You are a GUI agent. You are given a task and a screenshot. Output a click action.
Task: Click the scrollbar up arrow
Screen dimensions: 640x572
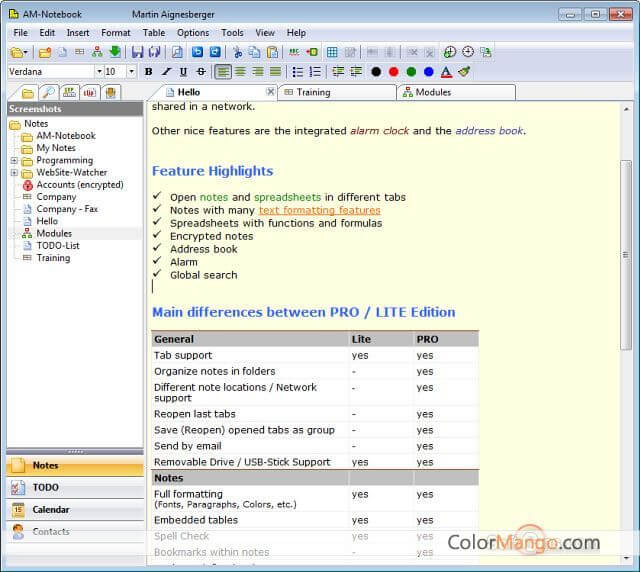(x=626, y=109)
